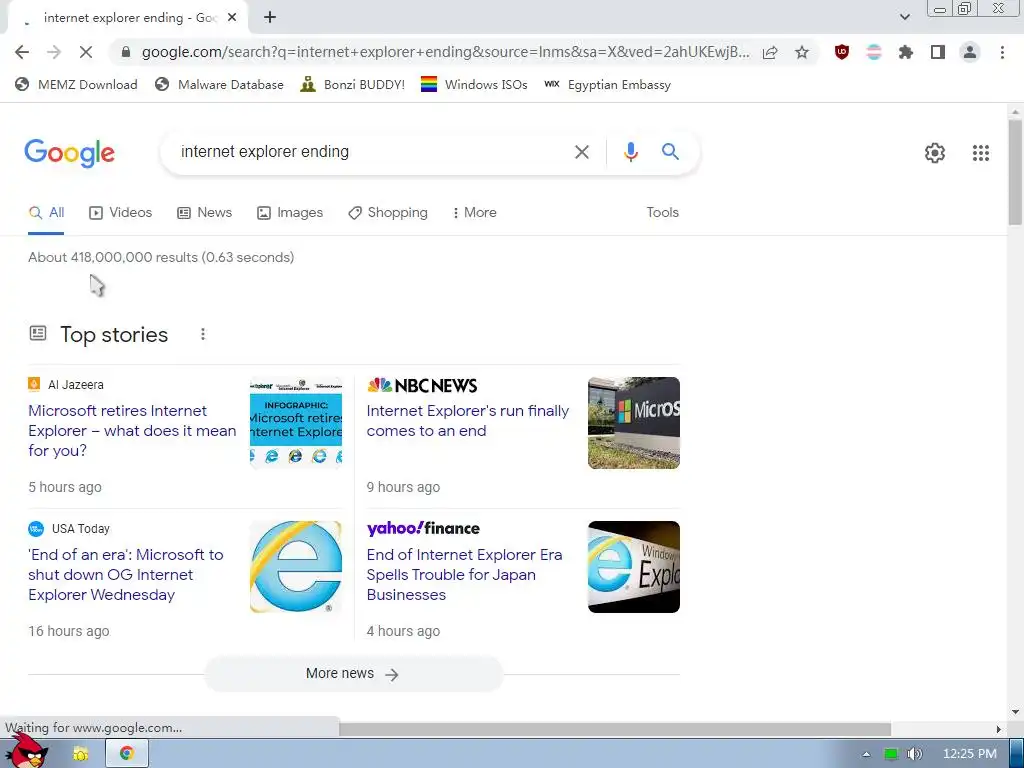The image size is (1024, 768).
Task: Click the NBC Microsoft sign thumbnail
Action: (x=633, y=423)
